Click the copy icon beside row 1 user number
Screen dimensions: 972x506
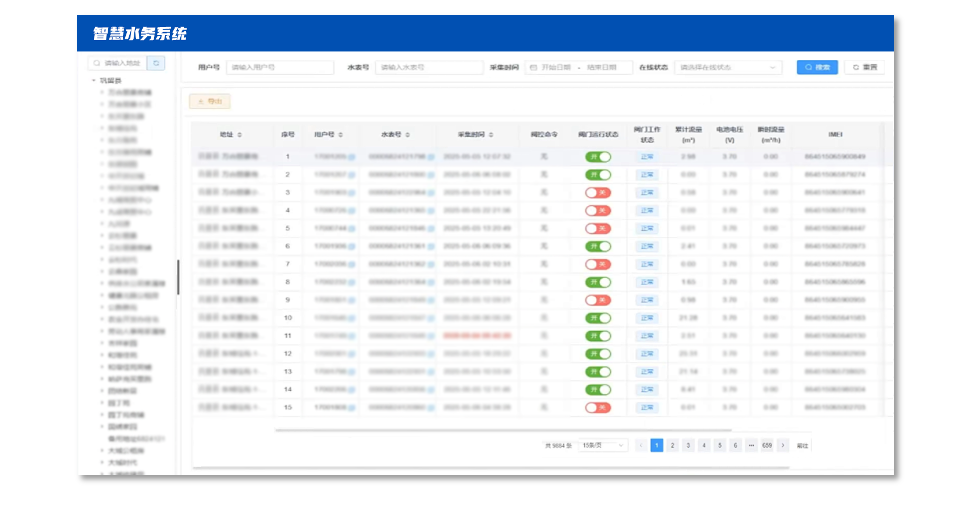point(351,157)
